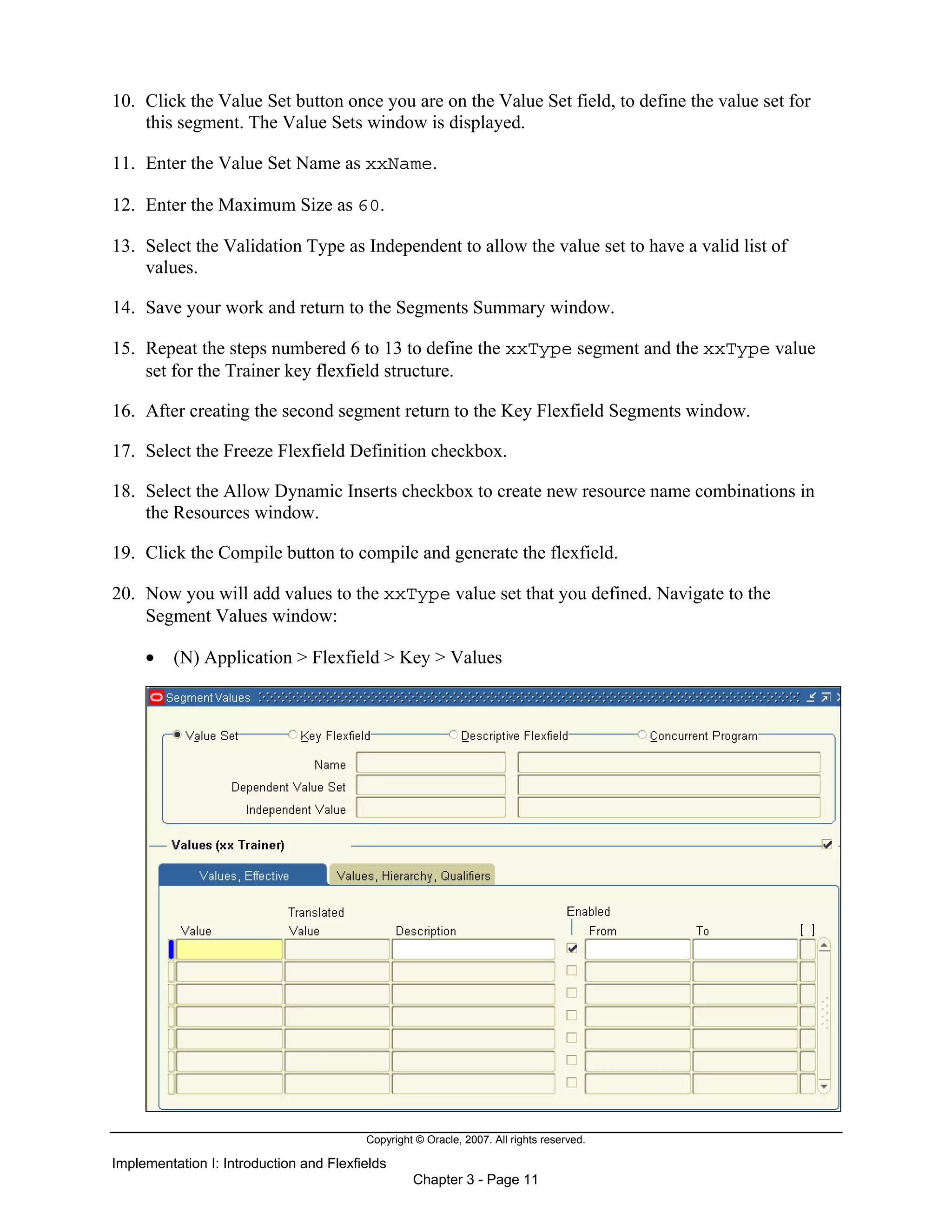
Task: Click the first-row Description field
Action: [473, 949]
